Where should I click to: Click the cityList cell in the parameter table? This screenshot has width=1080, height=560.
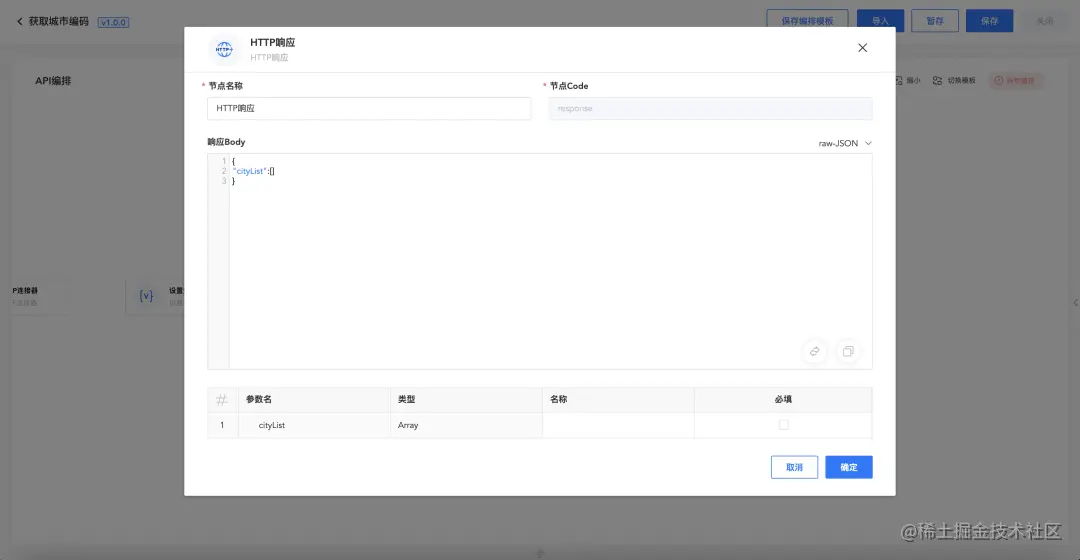[x=315, y=425]
